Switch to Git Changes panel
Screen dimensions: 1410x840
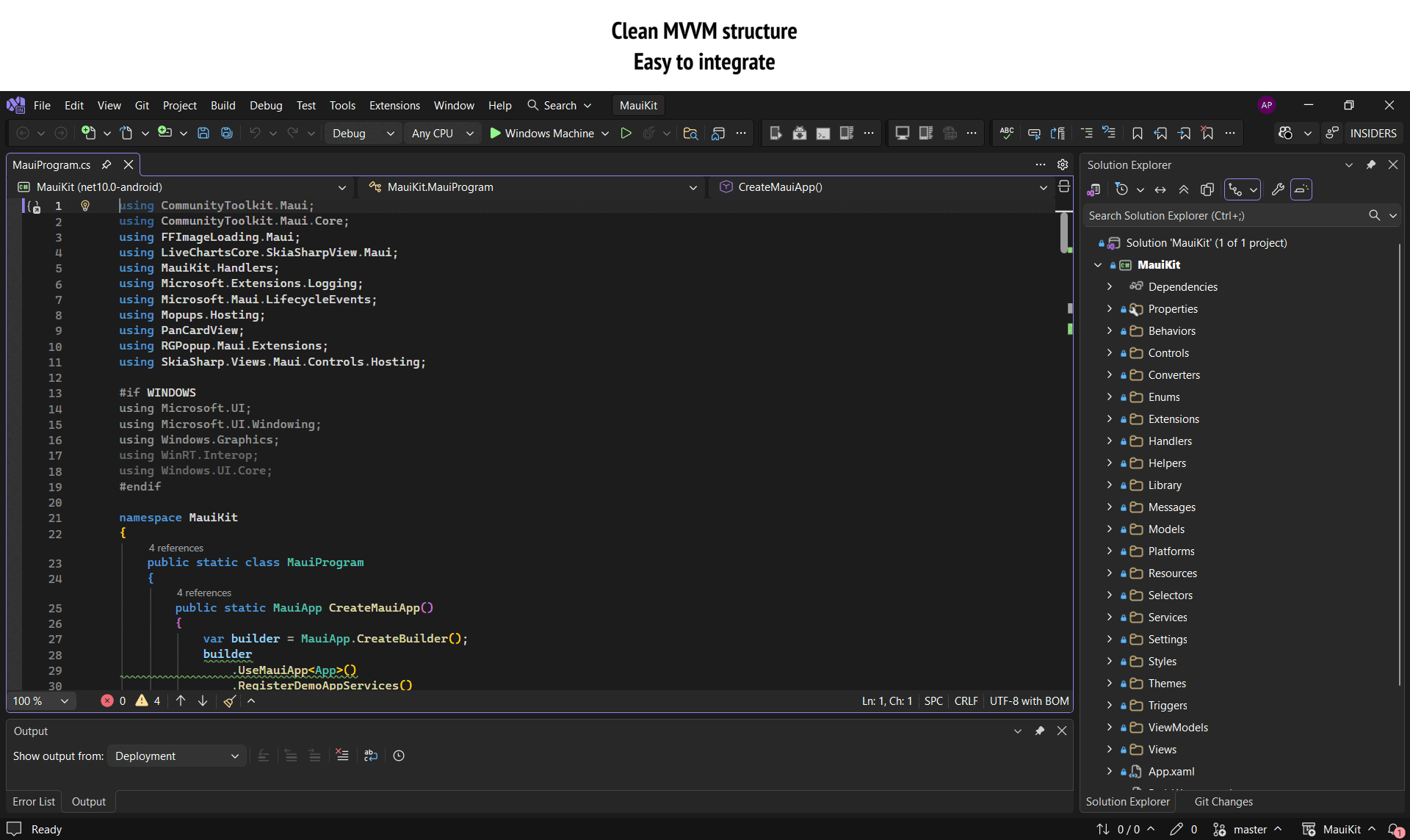pyautogui.click(x=1223, y=801)
